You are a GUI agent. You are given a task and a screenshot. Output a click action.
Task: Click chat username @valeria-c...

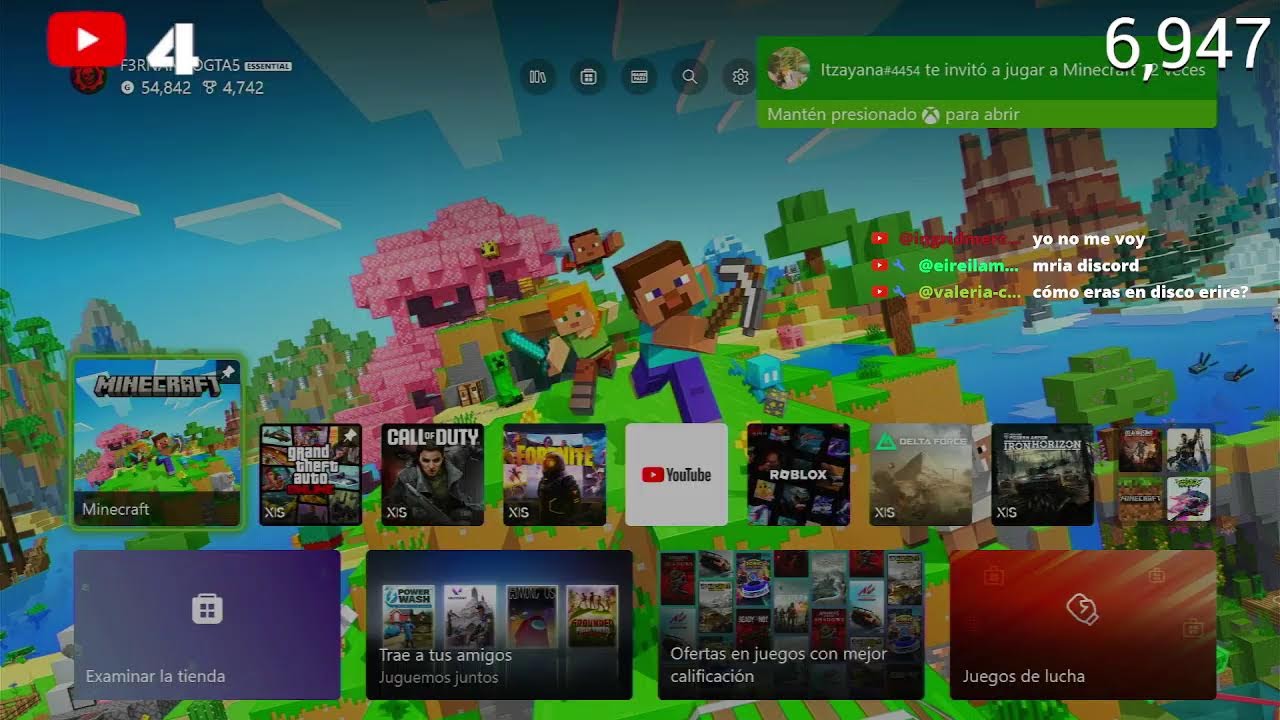pyautogui.click(x=970, y=292)
